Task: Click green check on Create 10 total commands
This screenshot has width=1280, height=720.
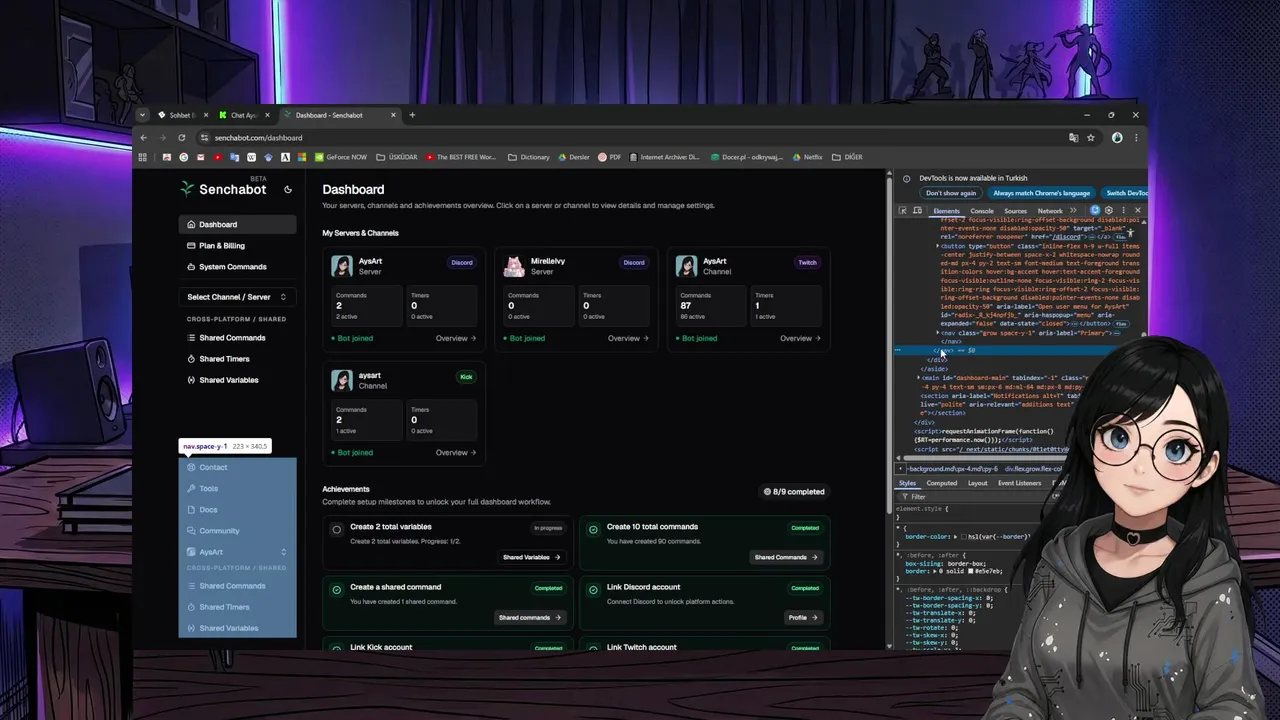Action: [593, 529]
